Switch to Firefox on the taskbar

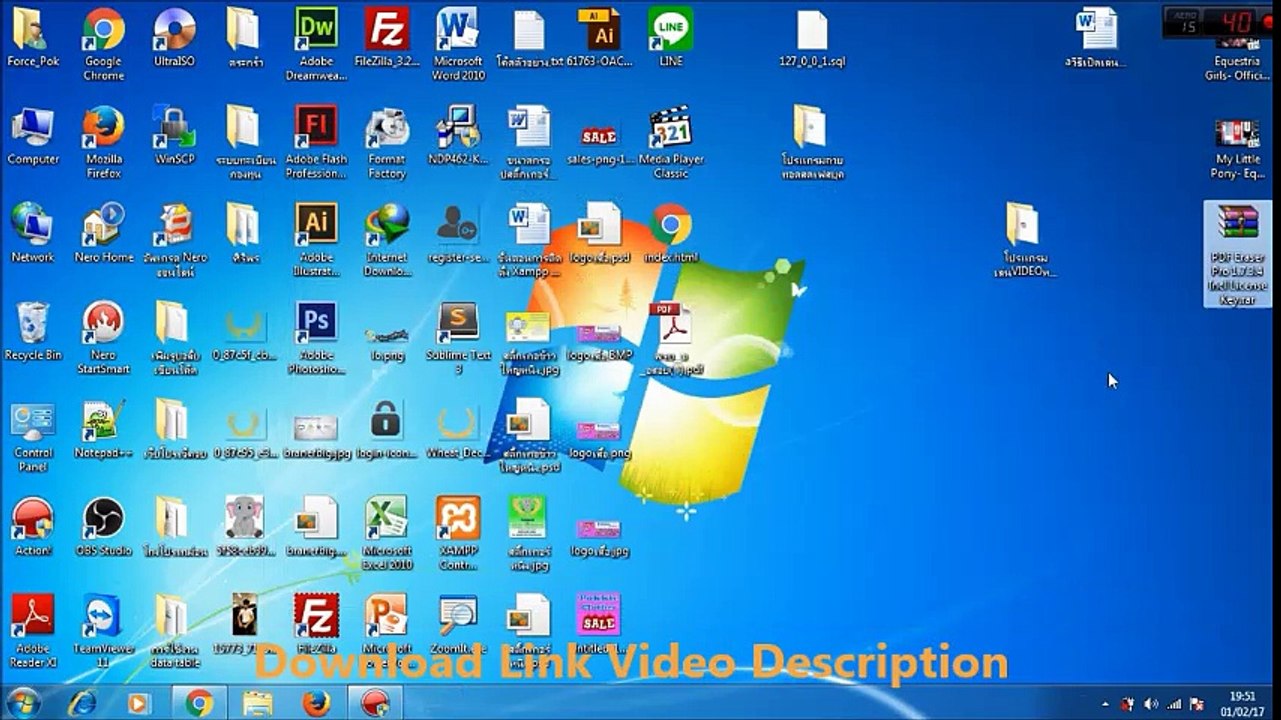(x=316, y=704)
